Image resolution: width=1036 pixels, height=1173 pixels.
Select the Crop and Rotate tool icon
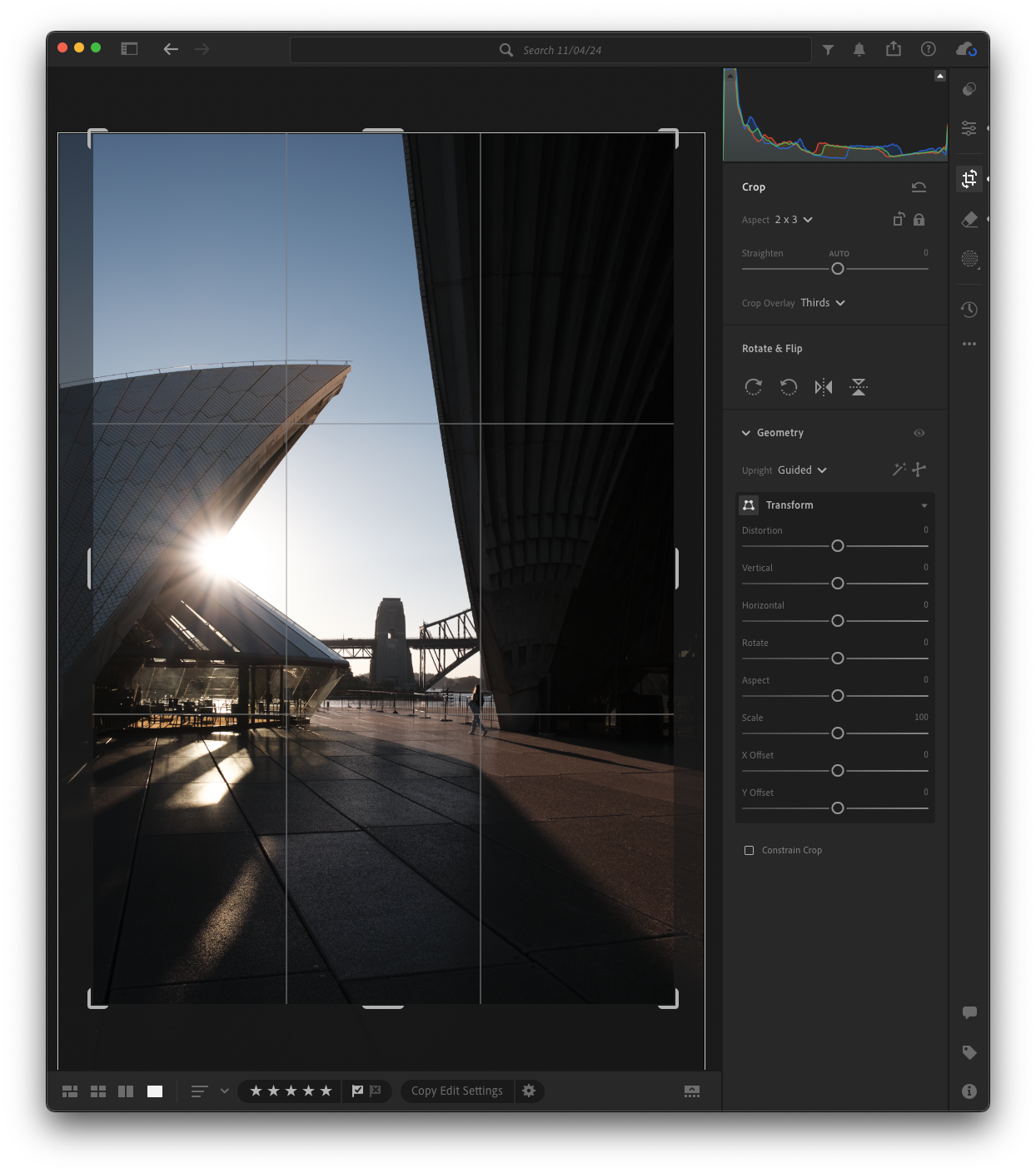969,178
